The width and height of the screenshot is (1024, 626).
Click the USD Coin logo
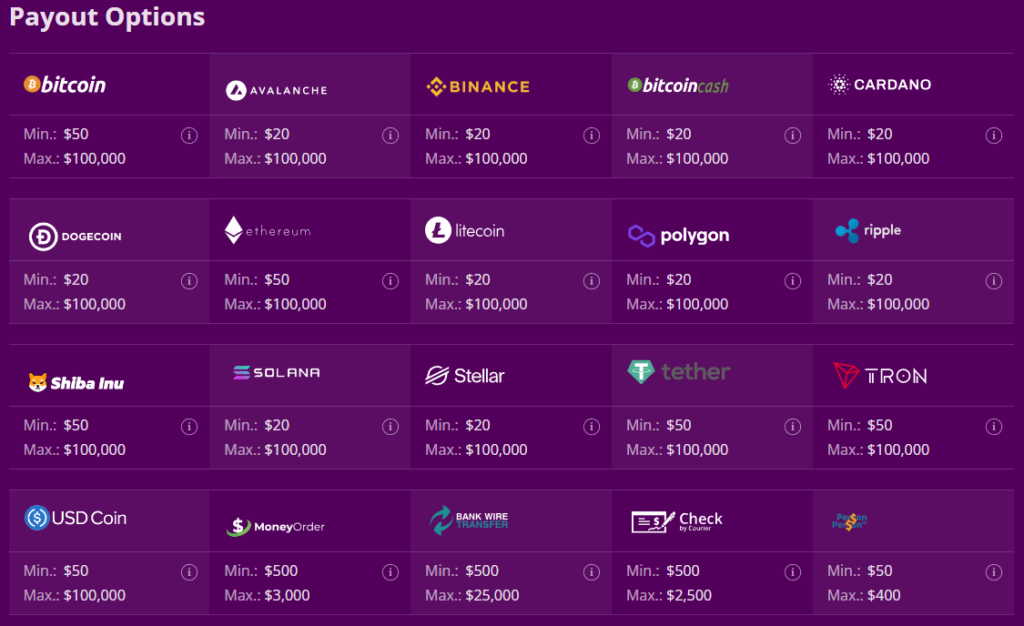tap(75, 518)
